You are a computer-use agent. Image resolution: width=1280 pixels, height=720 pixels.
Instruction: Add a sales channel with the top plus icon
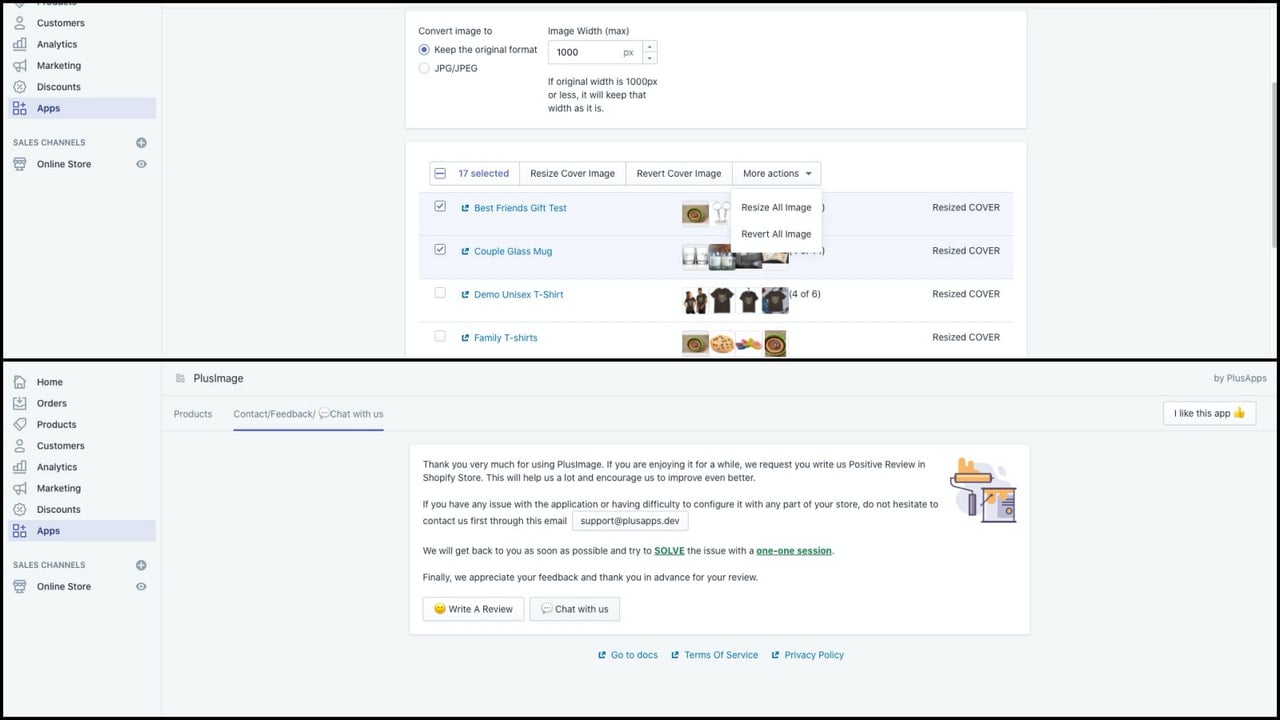point(141,143)
